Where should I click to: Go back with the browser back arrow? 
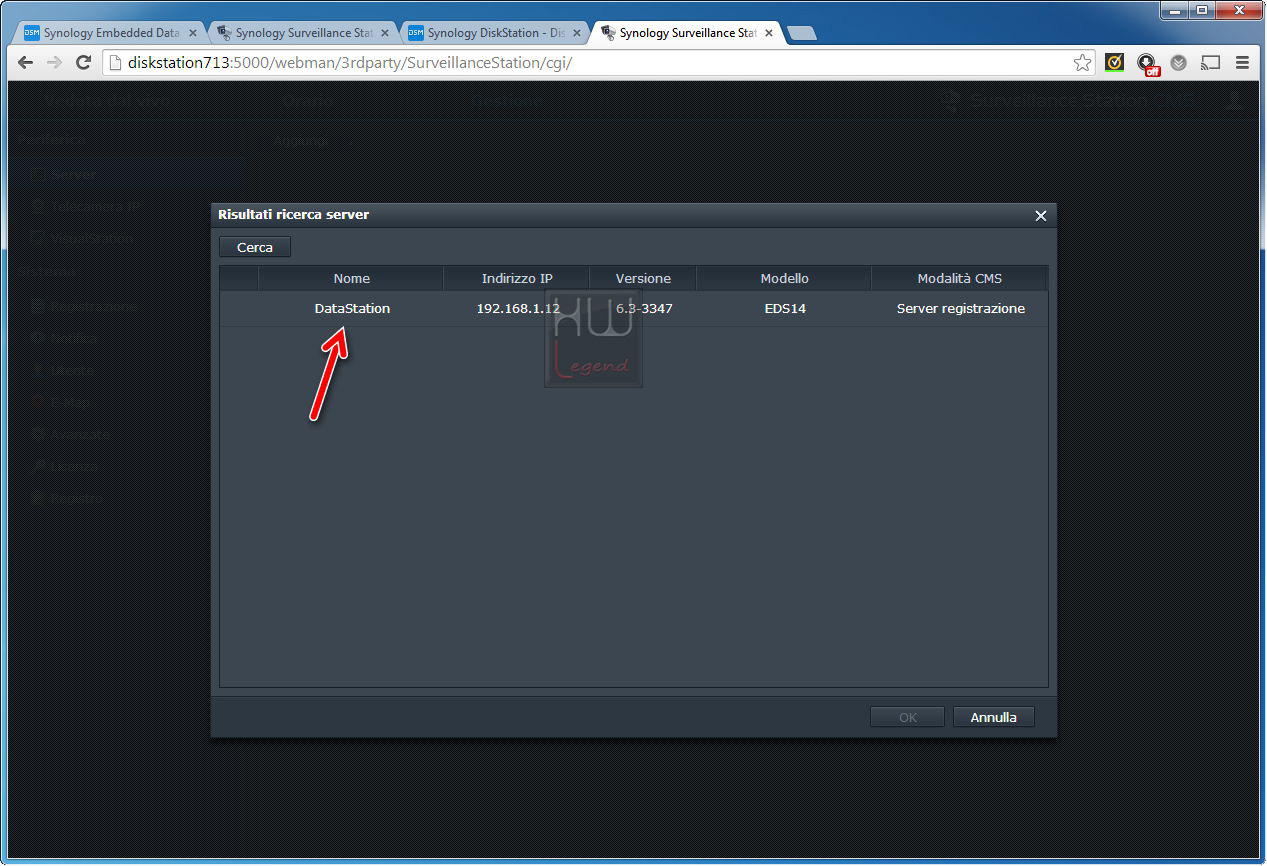click(26, 63)
